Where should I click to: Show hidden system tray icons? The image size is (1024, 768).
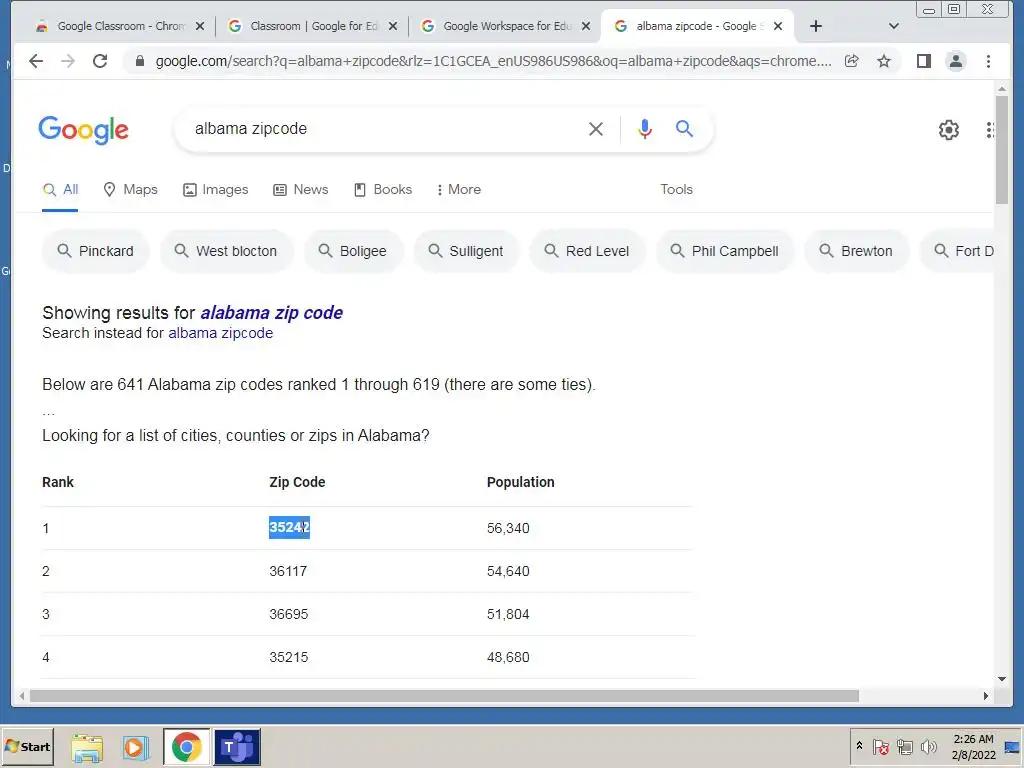859,746
